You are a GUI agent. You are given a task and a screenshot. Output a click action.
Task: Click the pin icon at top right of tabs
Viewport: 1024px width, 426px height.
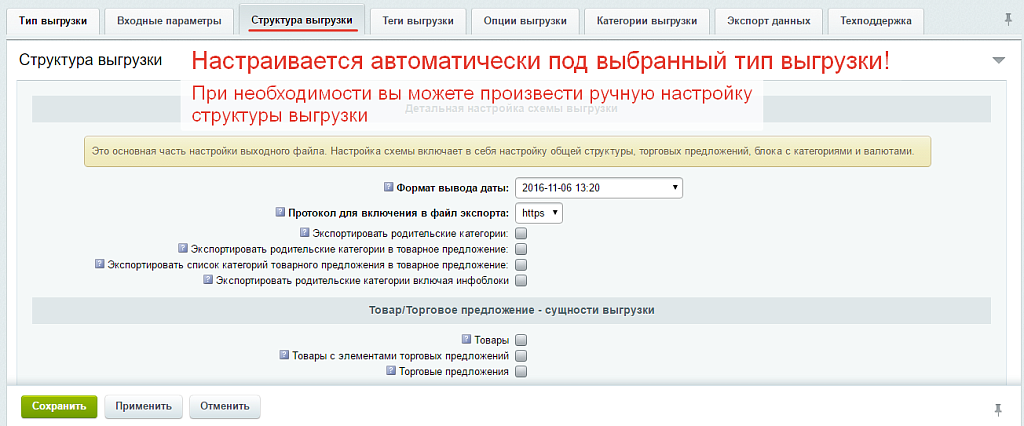(1007, 20)
